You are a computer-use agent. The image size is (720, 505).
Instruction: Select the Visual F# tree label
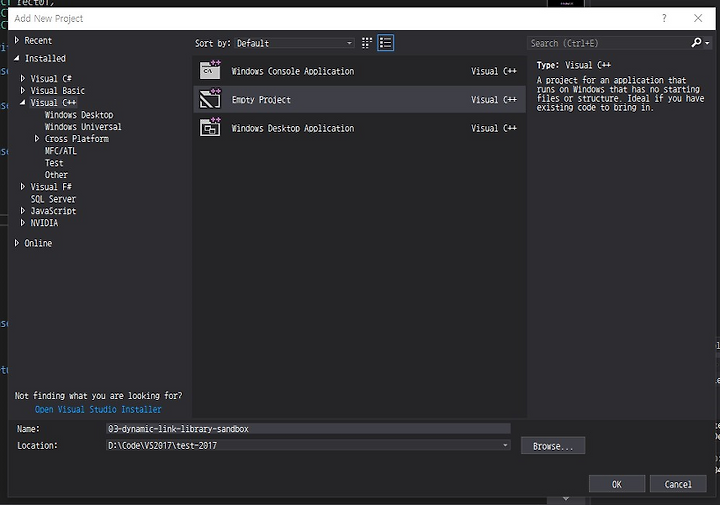(51, 186)
